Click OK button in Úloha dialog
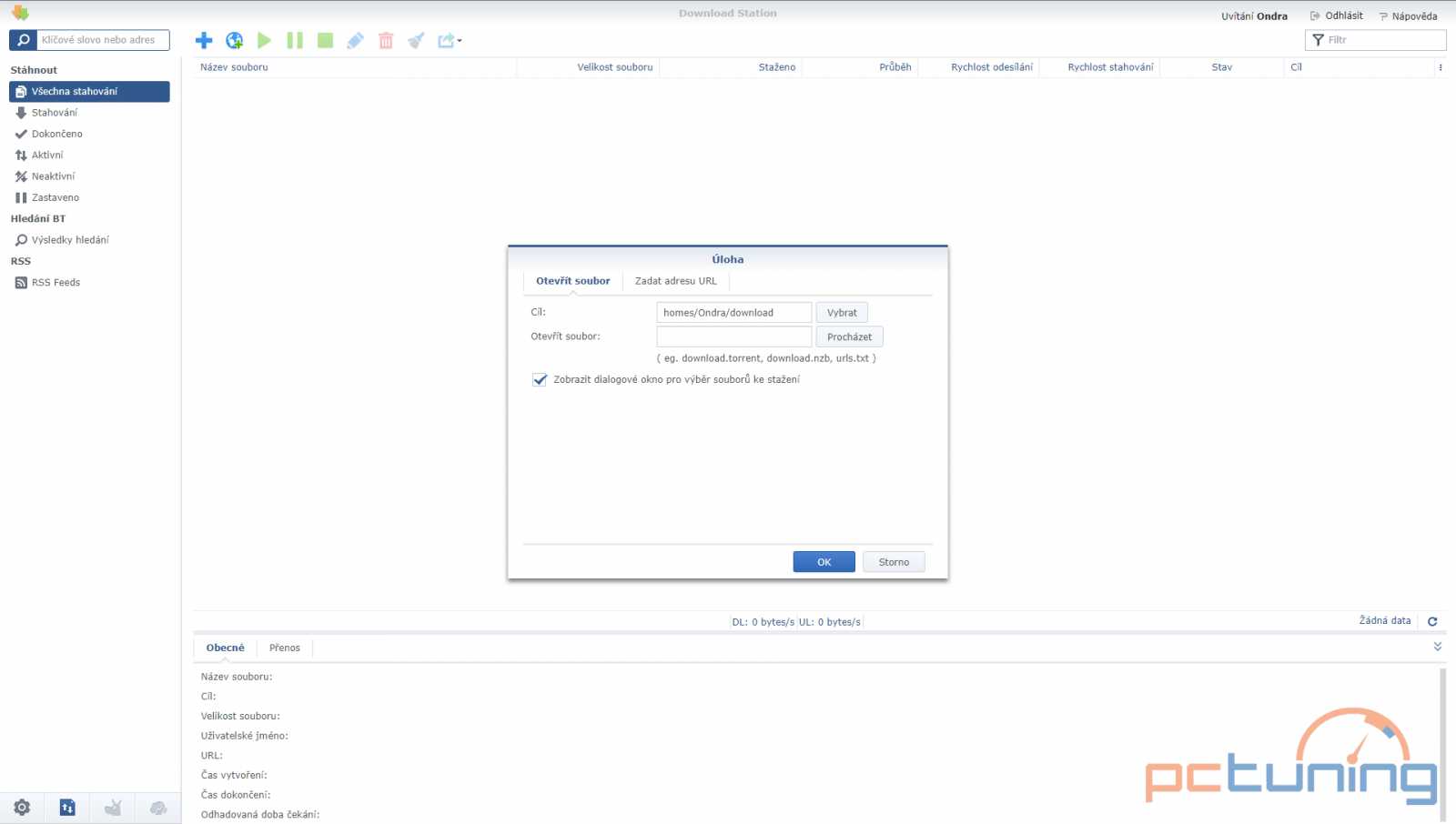Image resolution: width=1456 pixels, height=824 pixels. (824, 562)
